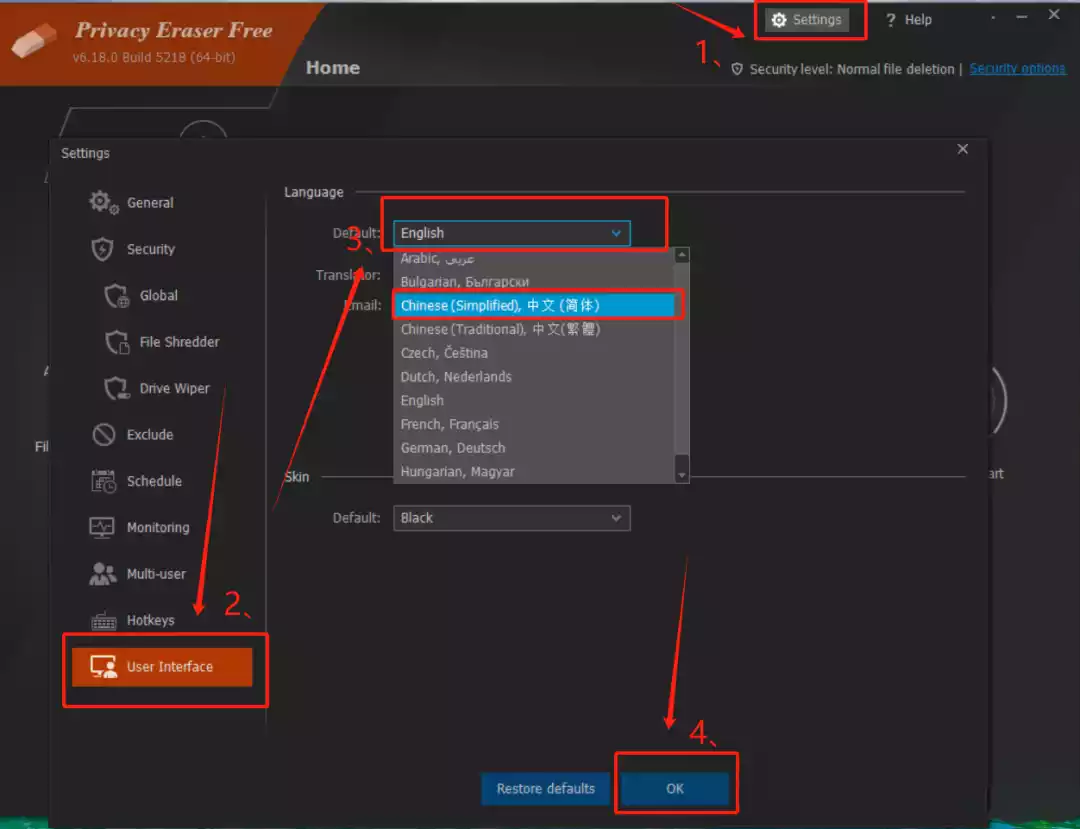Select Hungarian, Magyar language option
The image size is (1080, 829).
534,472
